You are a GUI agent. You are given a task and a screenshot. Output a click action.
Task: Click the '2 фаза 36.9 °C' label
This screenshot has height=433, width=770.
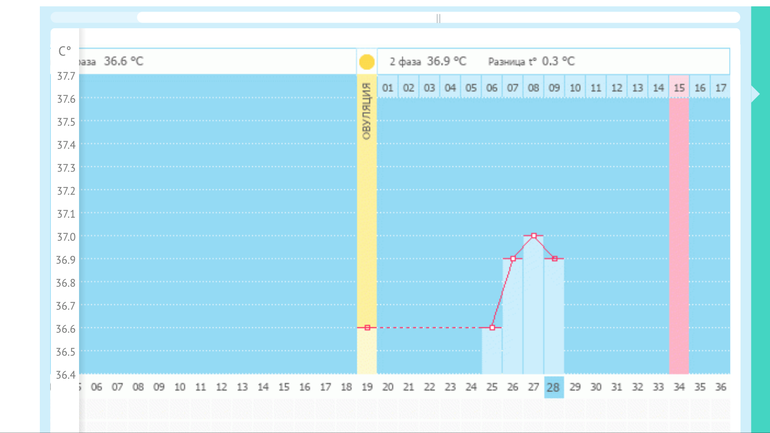click(x=428, y=62)
